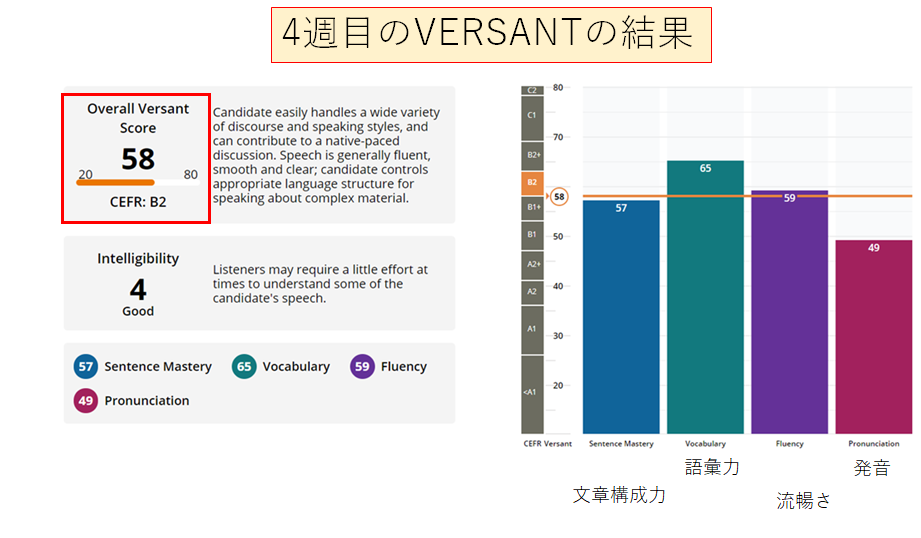The width and height of the screenshot is (921, 538).
Task: Click the Intelligibility score 4 Good
Action: pyautogui.click(x=138, y=289)
